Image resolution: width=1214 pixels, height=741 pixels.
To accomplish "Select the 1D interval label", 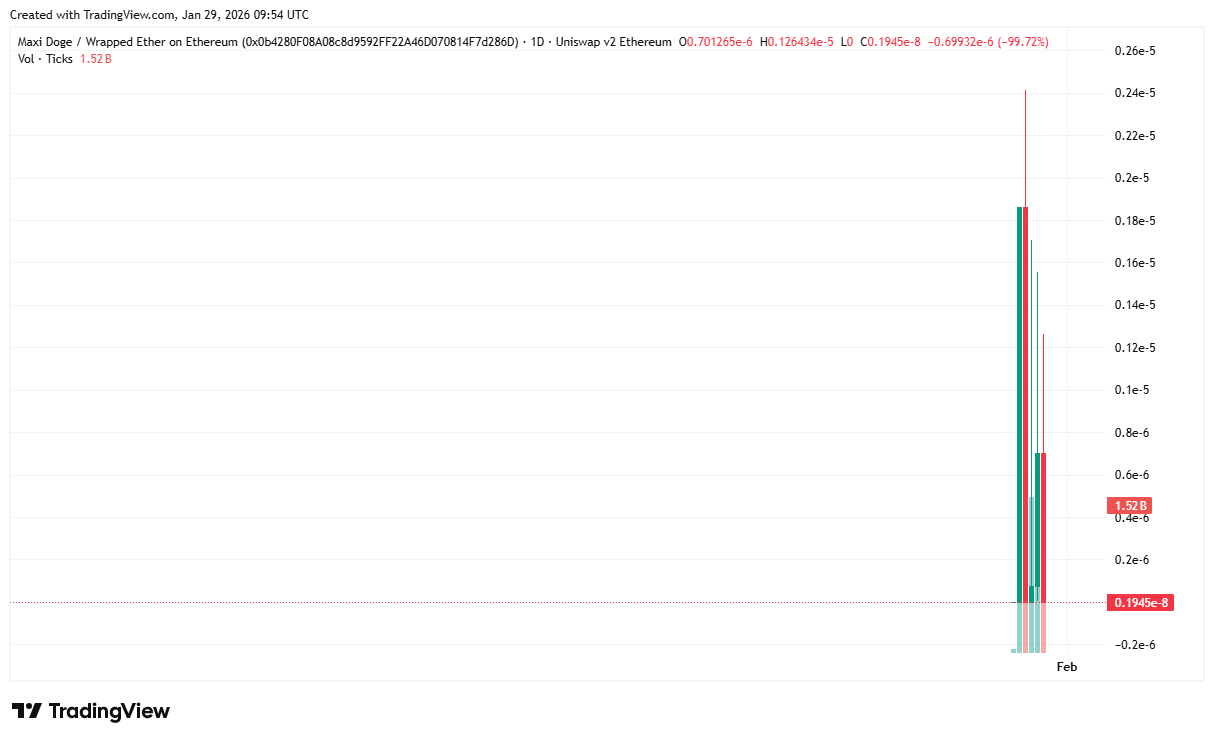I will [537, 42].
